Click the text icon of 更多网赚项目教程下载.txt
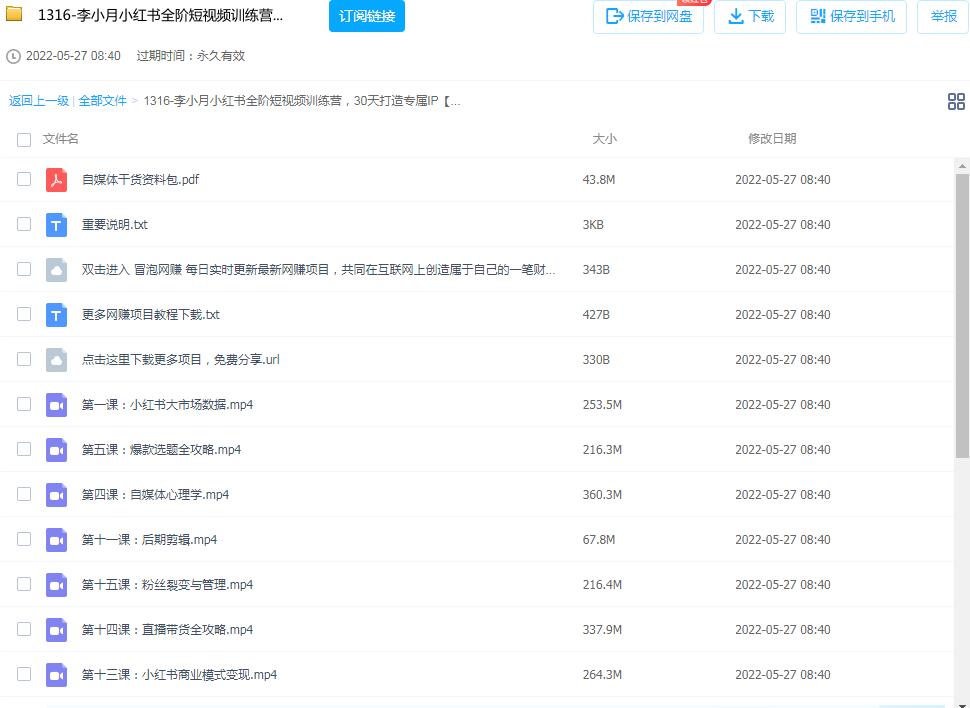Image resolution: width=970 pixels, height=708 pixels. click(56, 315)
